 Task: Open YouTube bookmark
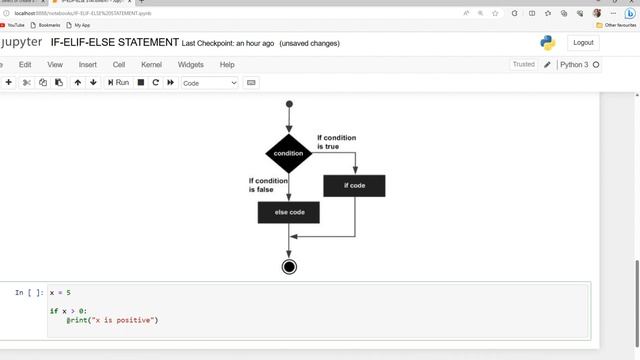(x=12, y=25)
